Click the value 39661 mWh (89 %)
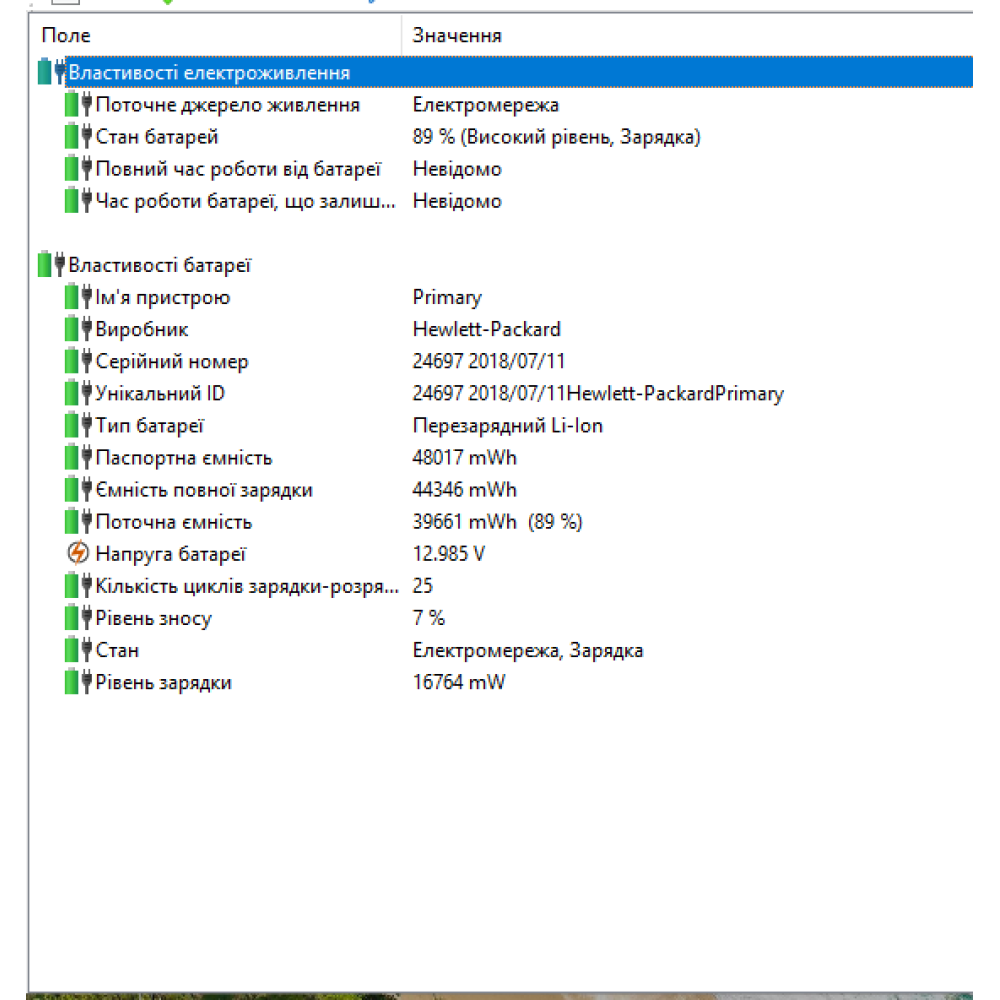Viewport: 1000px width, 1000px height. [497, 522]
